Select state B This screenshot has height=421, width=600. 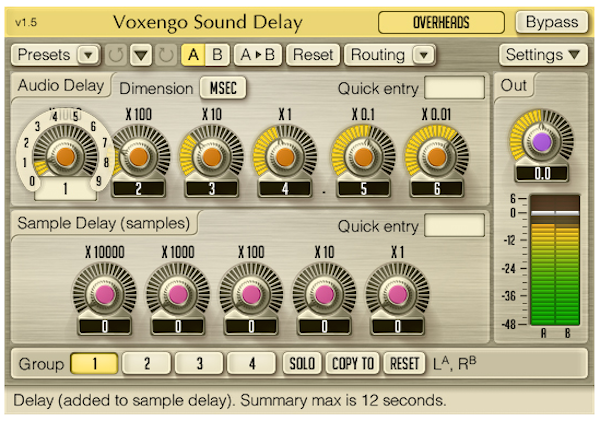(217, 55)
